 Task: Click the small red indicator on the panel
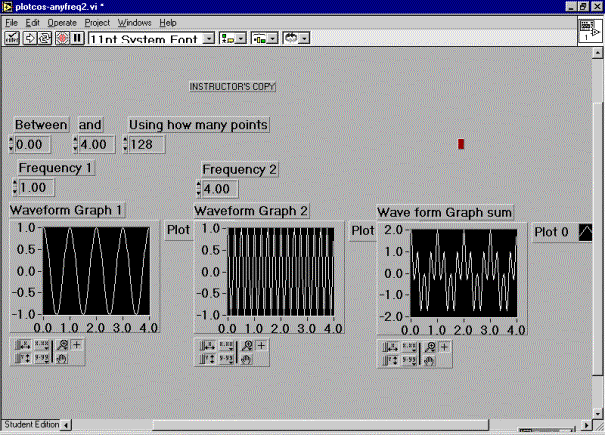[x=461, y=144]
